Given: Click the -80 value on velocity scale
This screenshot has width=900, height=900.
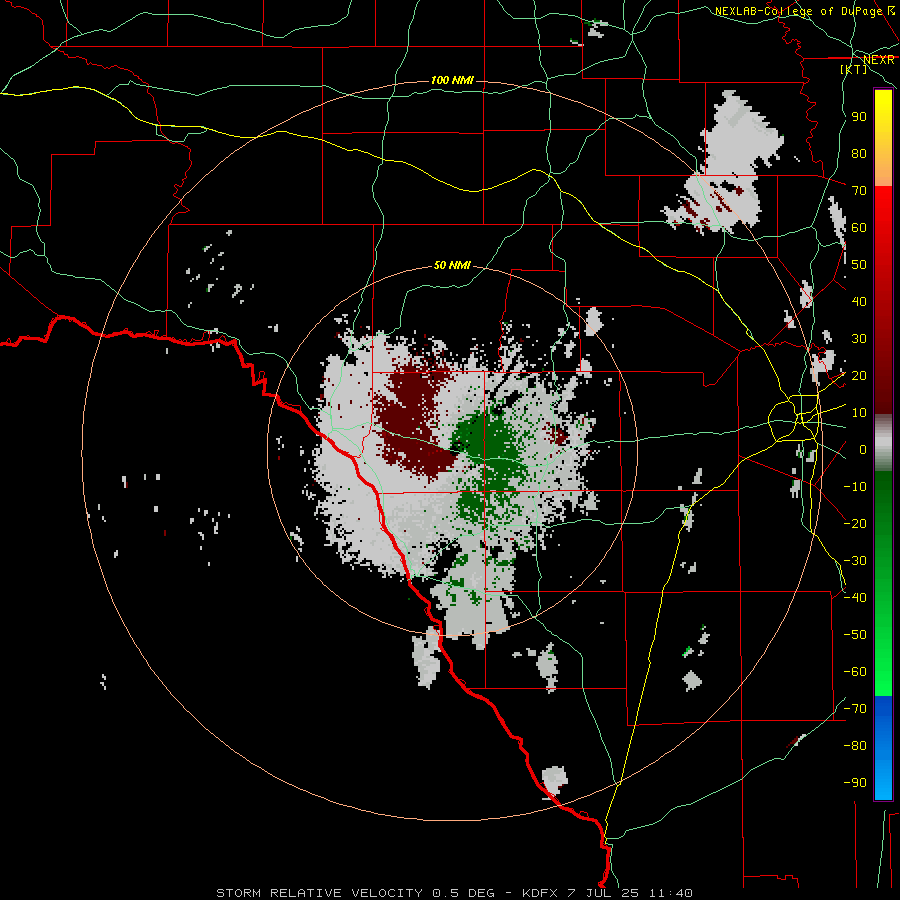Looking at the screenshot, I should [855, 746].
